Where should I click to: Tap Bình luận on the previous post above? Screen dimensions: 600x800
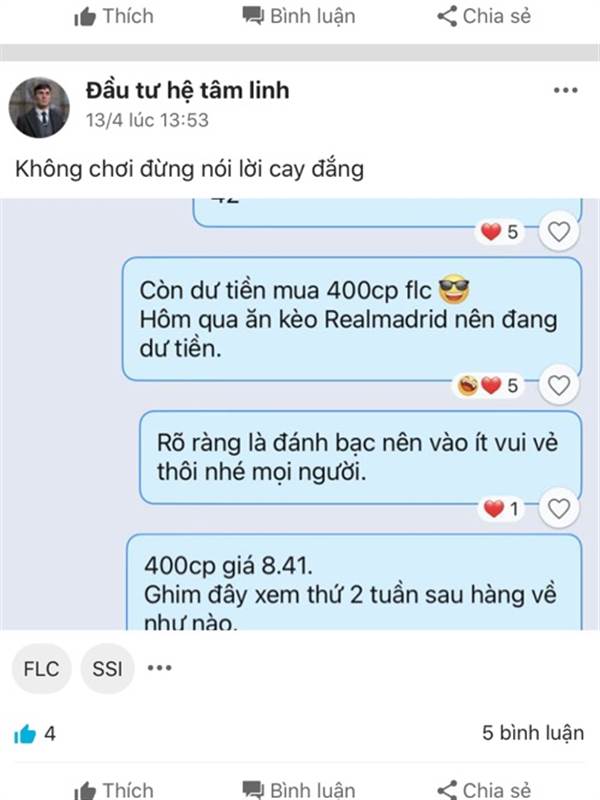point(298,16)
